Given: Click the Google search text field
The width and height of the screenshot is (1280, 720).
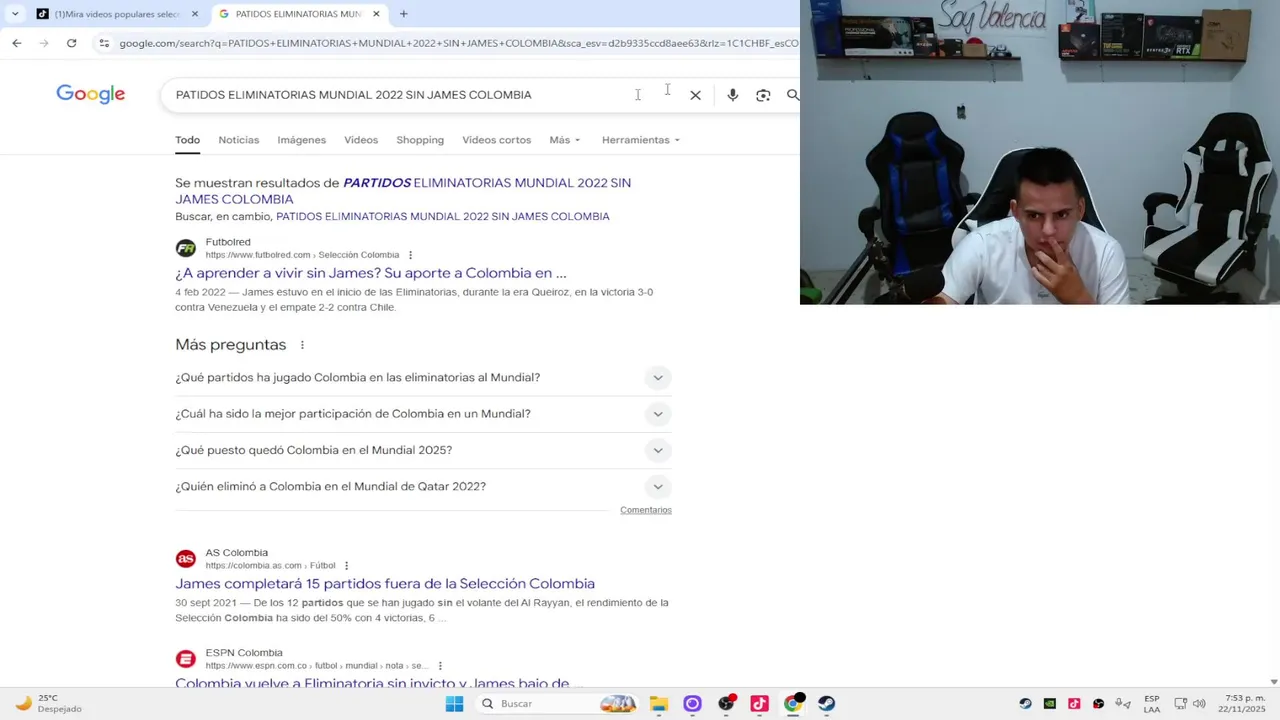Looking at the screenshot, I should pos(400,95).
